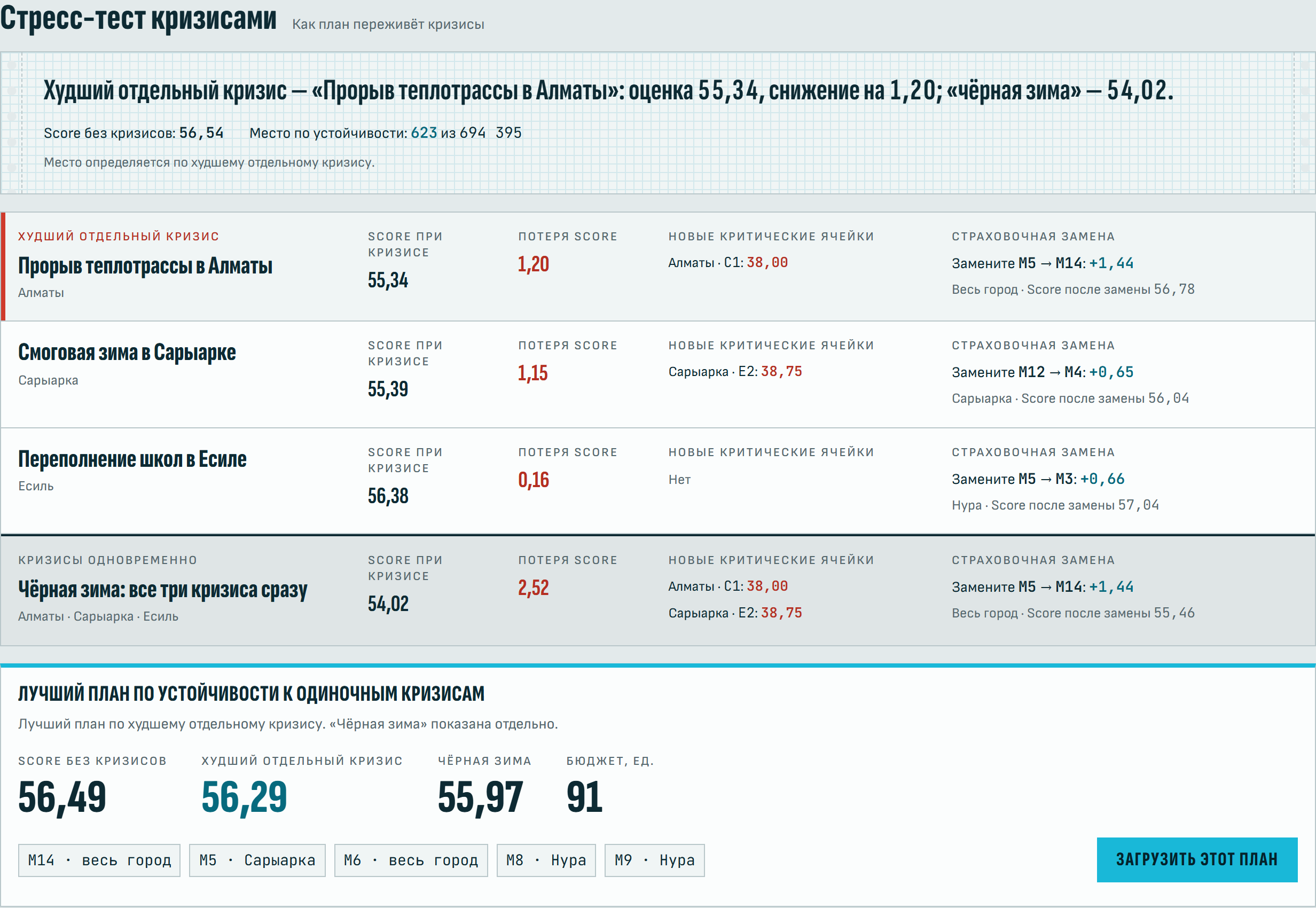Screen dimensions: 1316x908
Task: Click score loss 0,16 for Есиль crisis
Action: [x=533, y=480]
